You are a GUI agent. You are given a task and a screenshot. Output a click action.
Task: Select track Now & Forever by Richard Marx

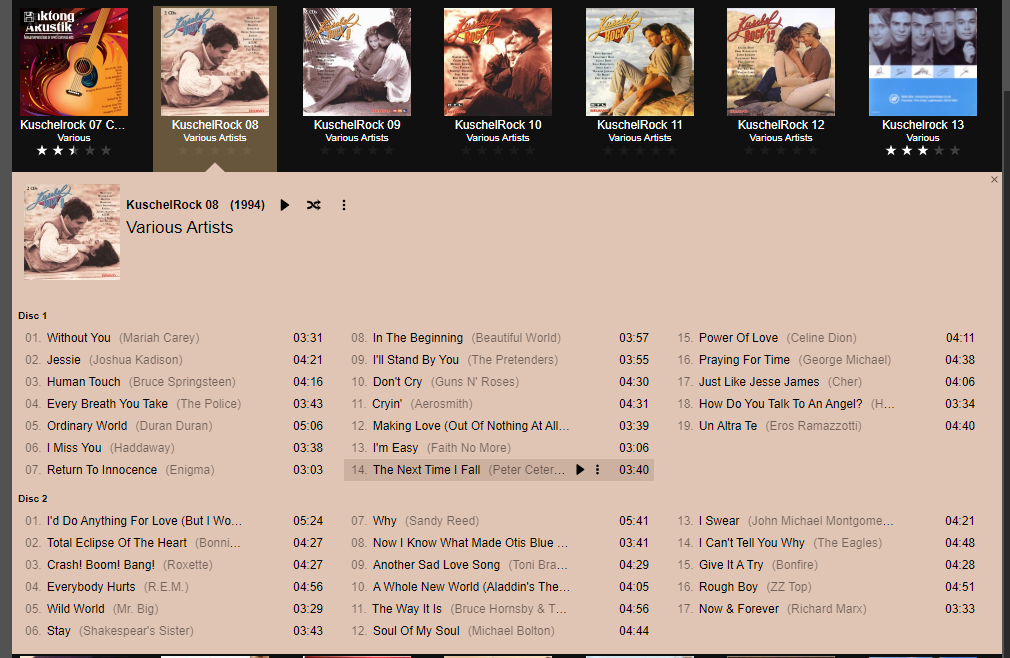pos(825,608)
